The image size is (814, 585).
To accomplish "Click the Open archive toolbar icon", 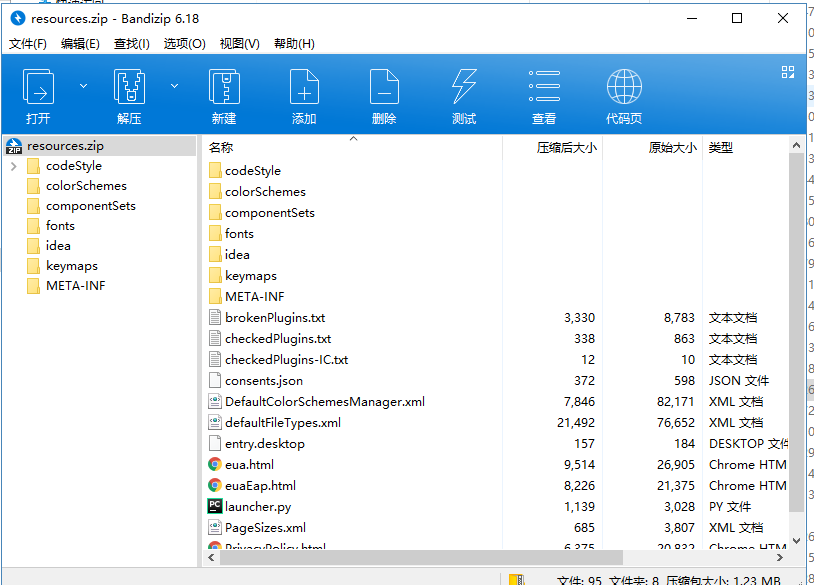I will [38, 86].
